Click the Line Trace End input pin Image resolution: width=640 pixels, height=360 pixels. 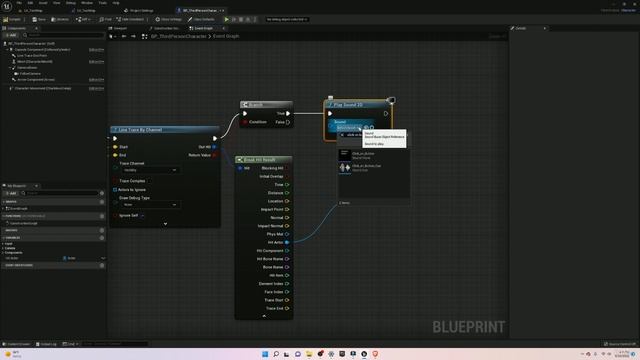115,155
